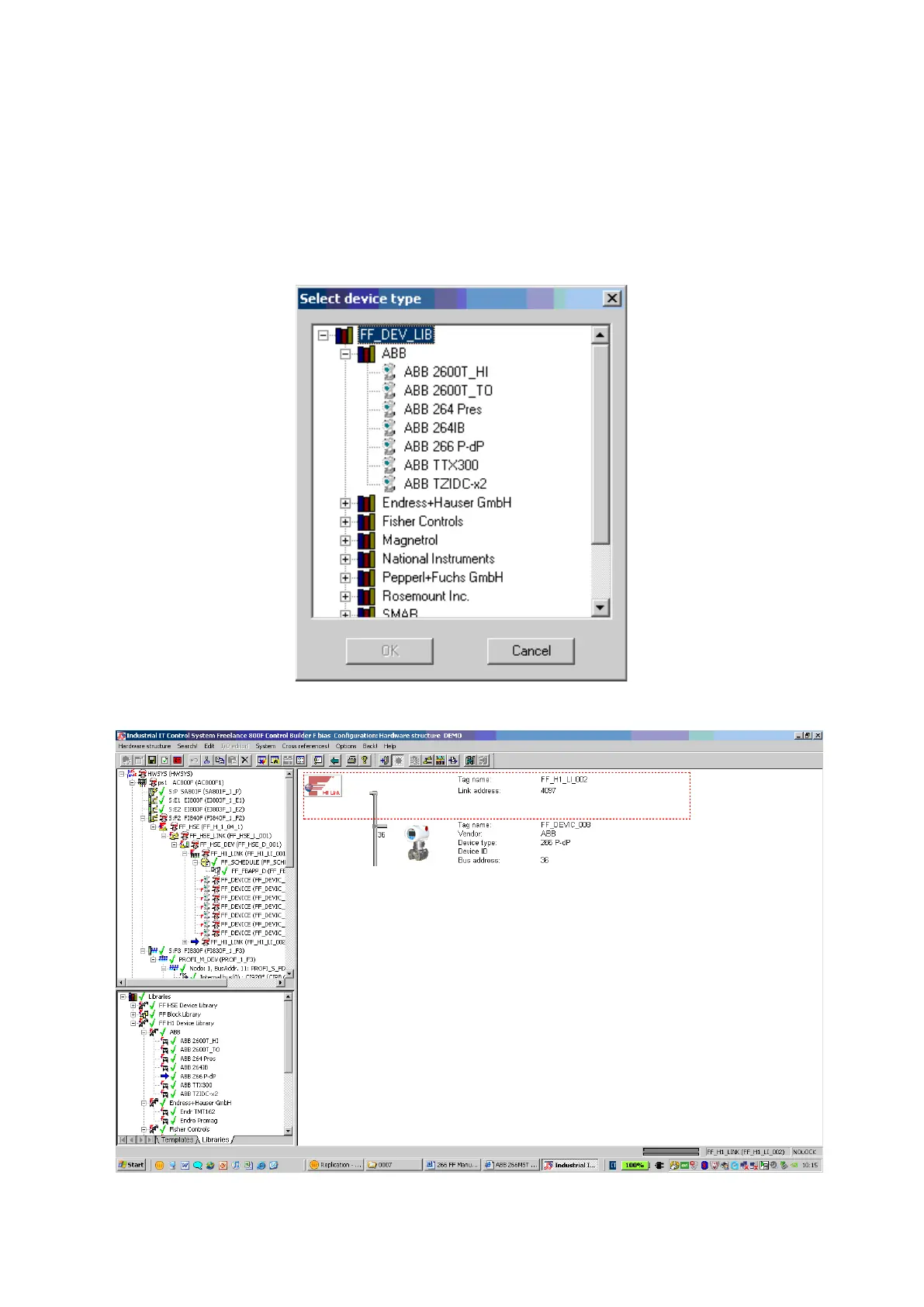Select Endr TMT162 in Libraries tree
924x1307 pixels.
[x=197, y=1111]
